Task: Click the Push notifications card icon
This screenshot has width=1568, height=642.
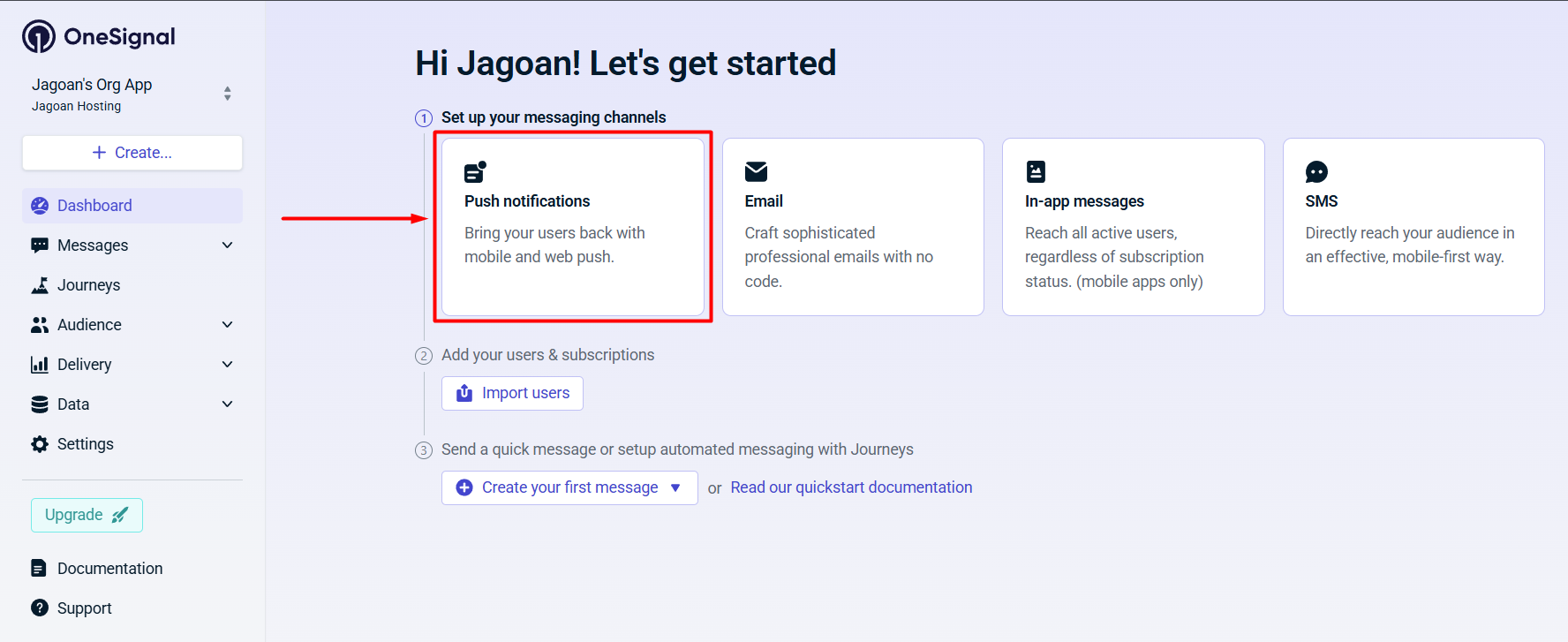Action: 476,171
